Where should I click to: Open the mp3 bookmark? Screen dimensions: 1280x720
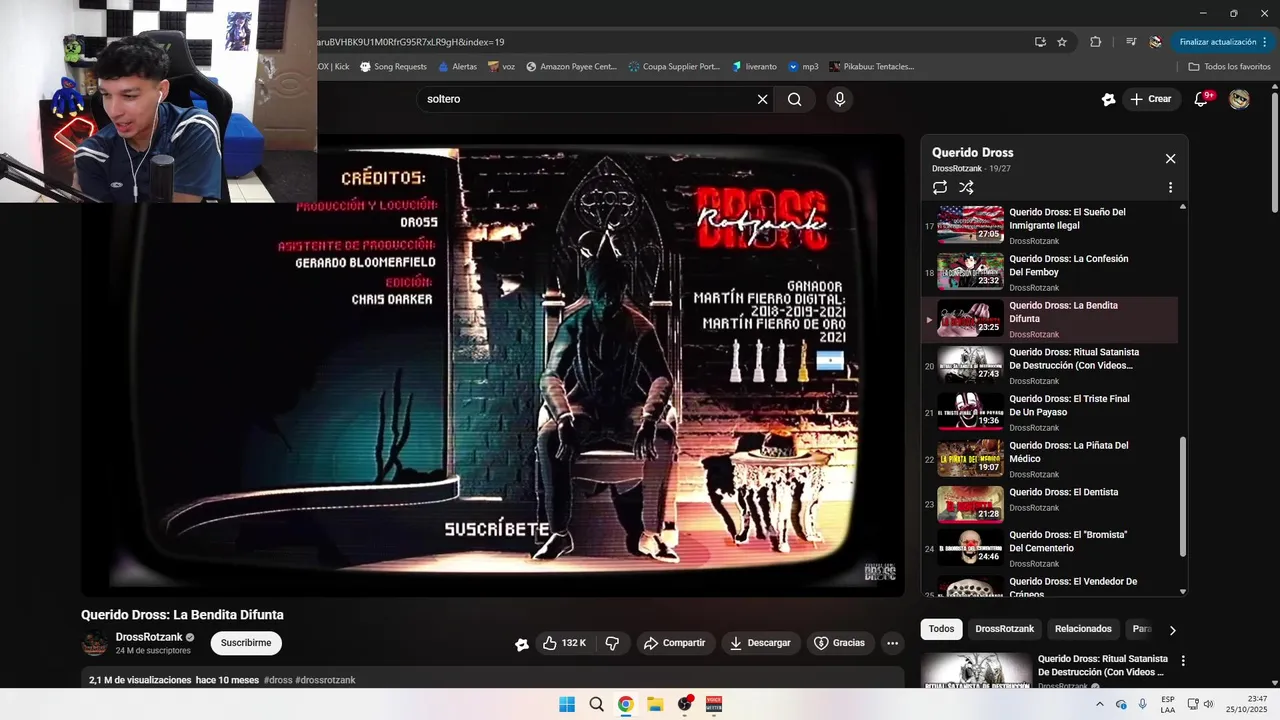click(x=803, y=67)
